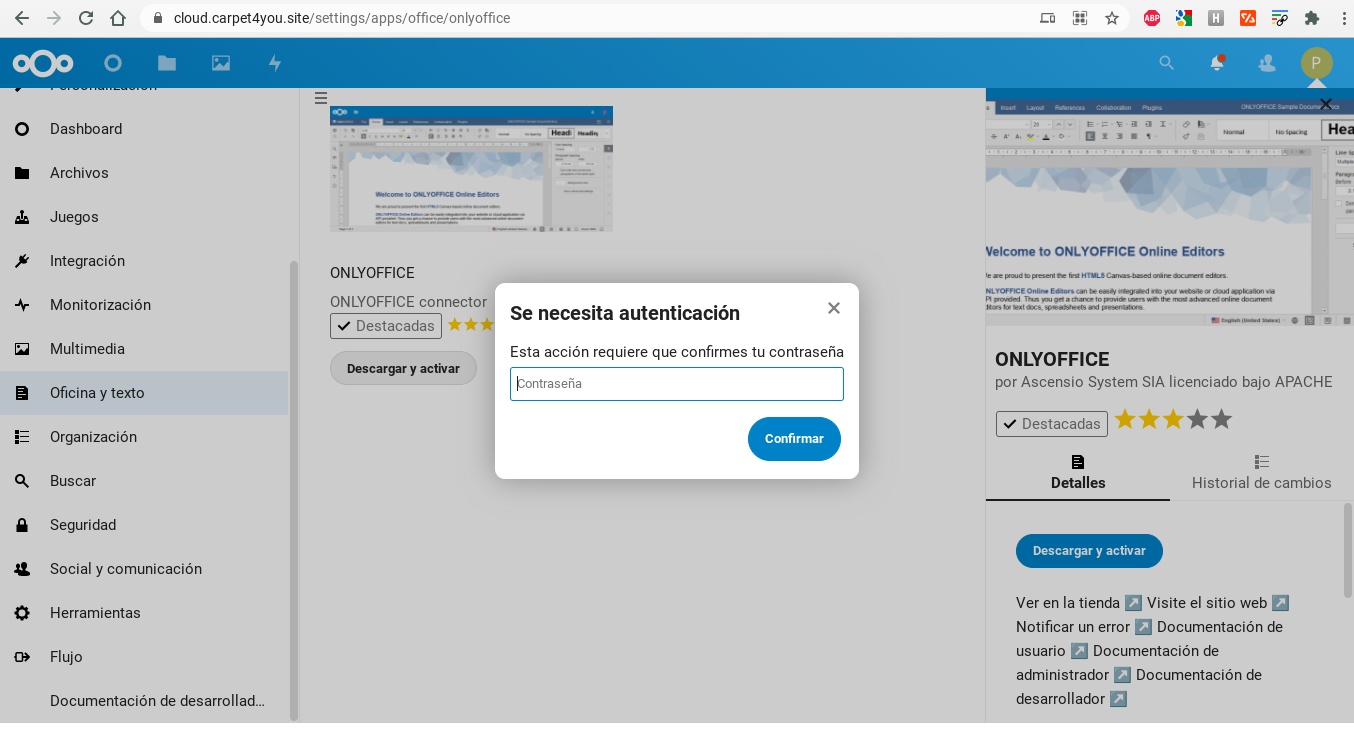Click Destacadas badge in details sidebar

click(1052, 424)
